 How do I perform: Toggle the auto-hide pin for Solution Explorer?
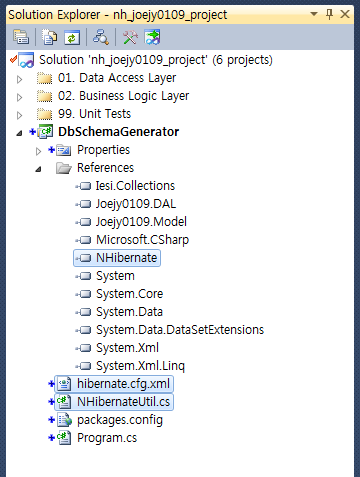(x=329, y=14)
